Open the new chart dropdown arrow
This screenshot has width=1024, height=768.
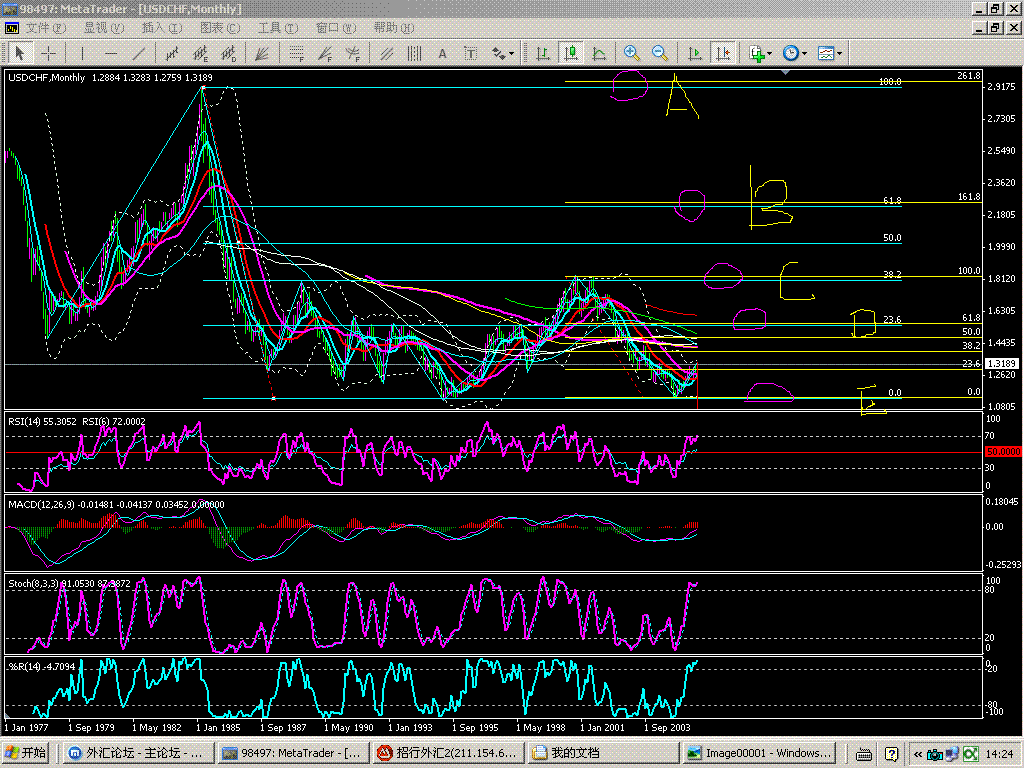(770, 54)
